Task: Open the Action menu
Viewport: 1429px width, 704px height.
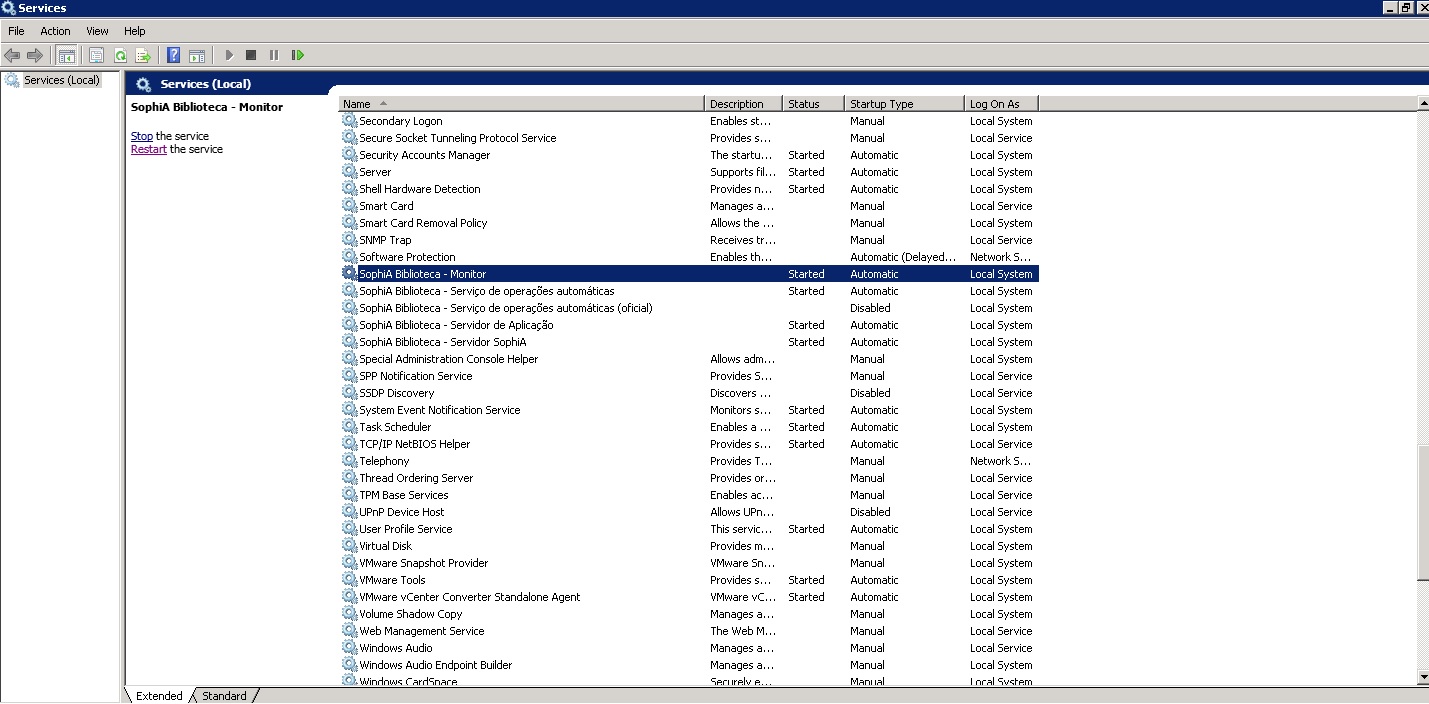Action: click(x=56, y=31)
